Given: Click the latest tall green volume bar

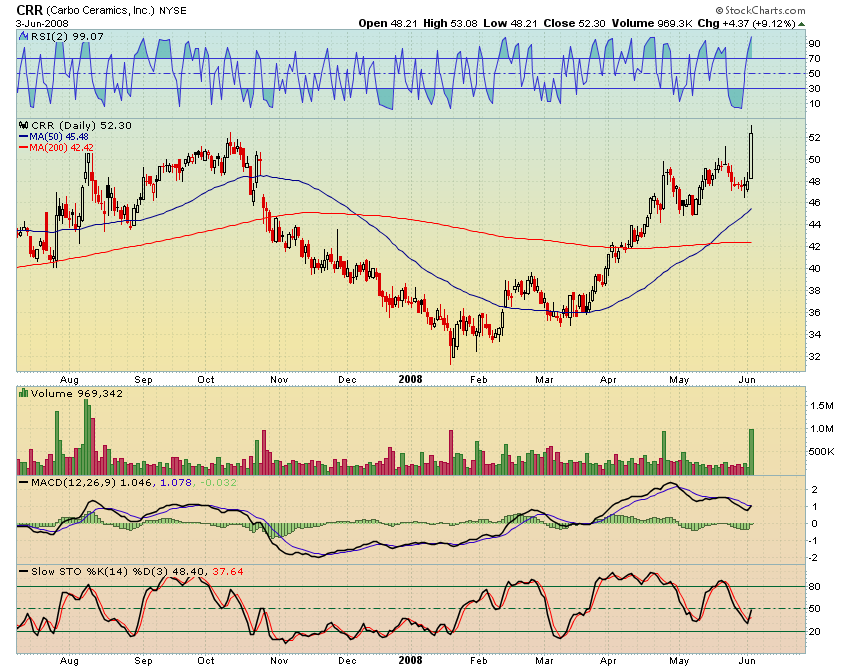Looking at the screenshot, I should click(751, 452).
